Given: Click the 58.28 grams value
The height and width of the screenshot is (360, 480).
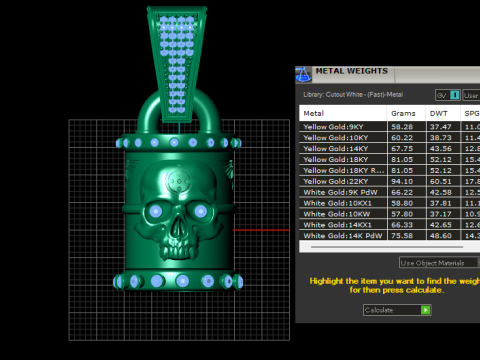Looking at the screenshot, I should click(x=402, y=127).
